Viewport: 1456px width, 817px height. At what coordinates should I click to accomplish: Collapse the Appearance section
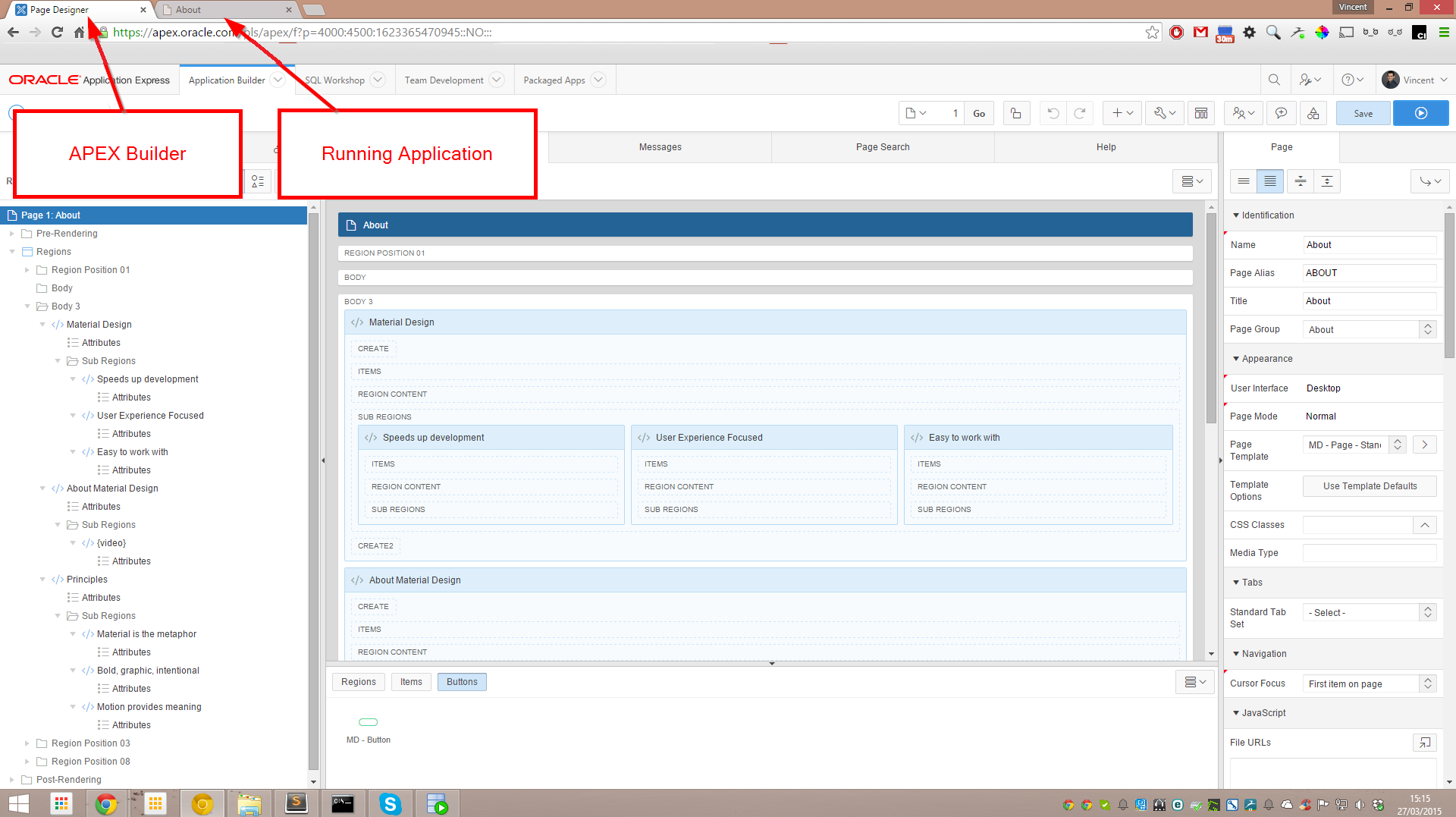1236,359
